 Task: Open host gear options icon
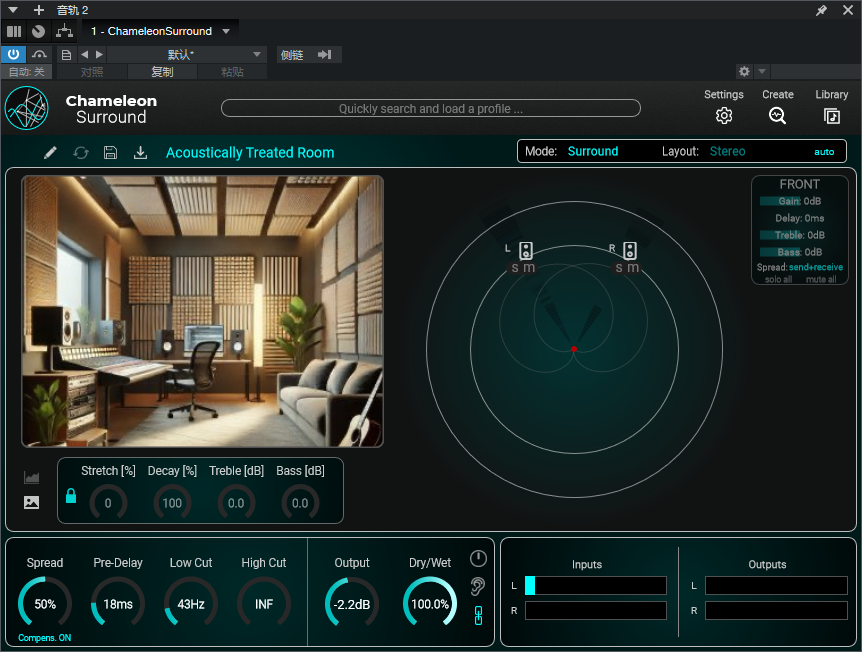pos(744,71)
